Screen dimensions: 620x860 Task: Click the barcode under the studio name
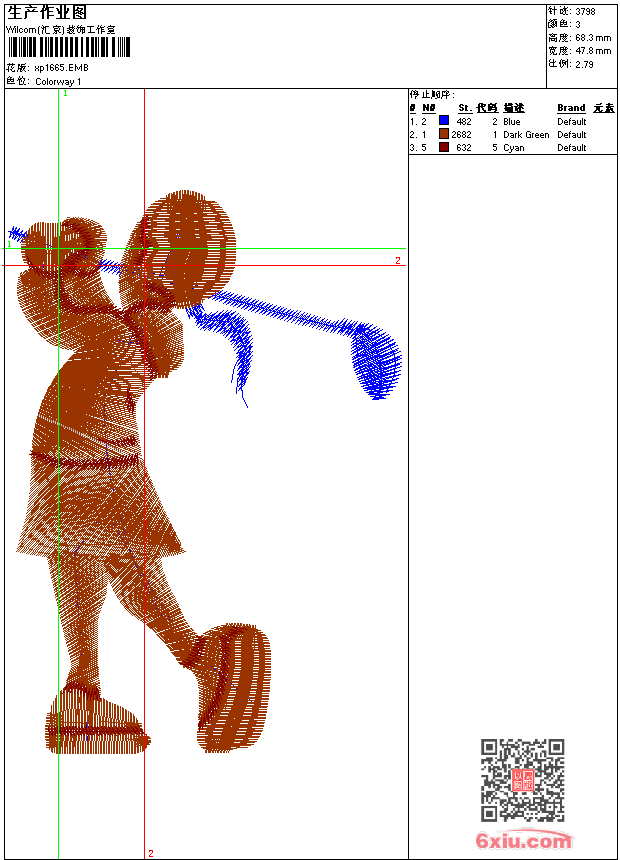pos(69,47)
